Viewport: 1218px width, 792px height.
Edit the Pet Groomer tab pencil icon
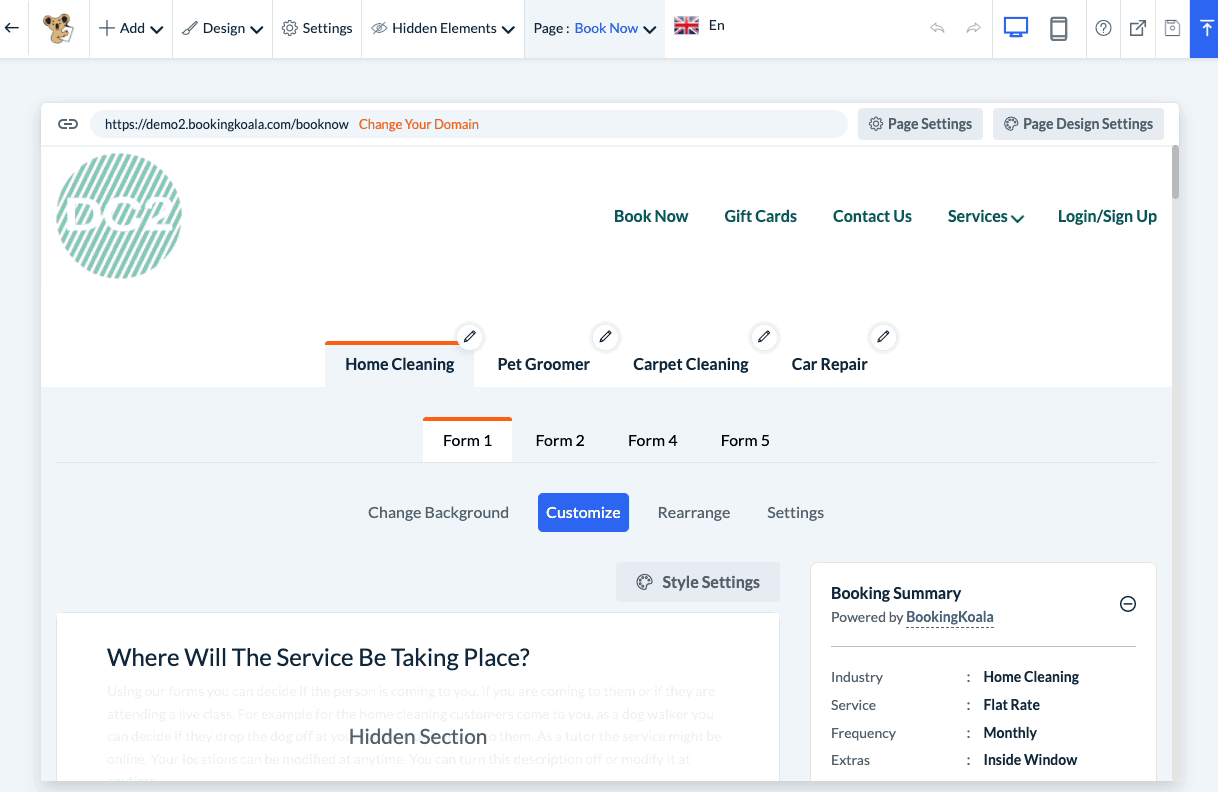pyautogui.click(x=603, y=336)
